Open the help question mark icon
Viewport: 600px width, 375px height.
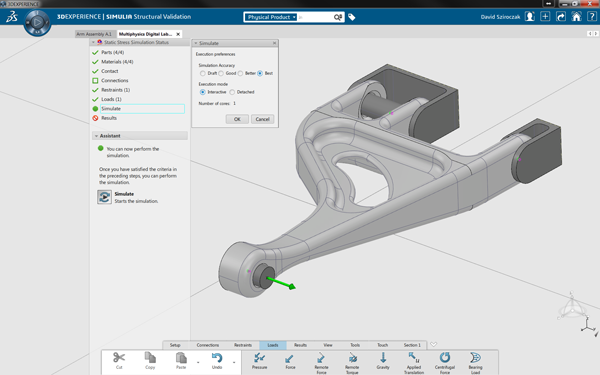[x=592, y=16]
